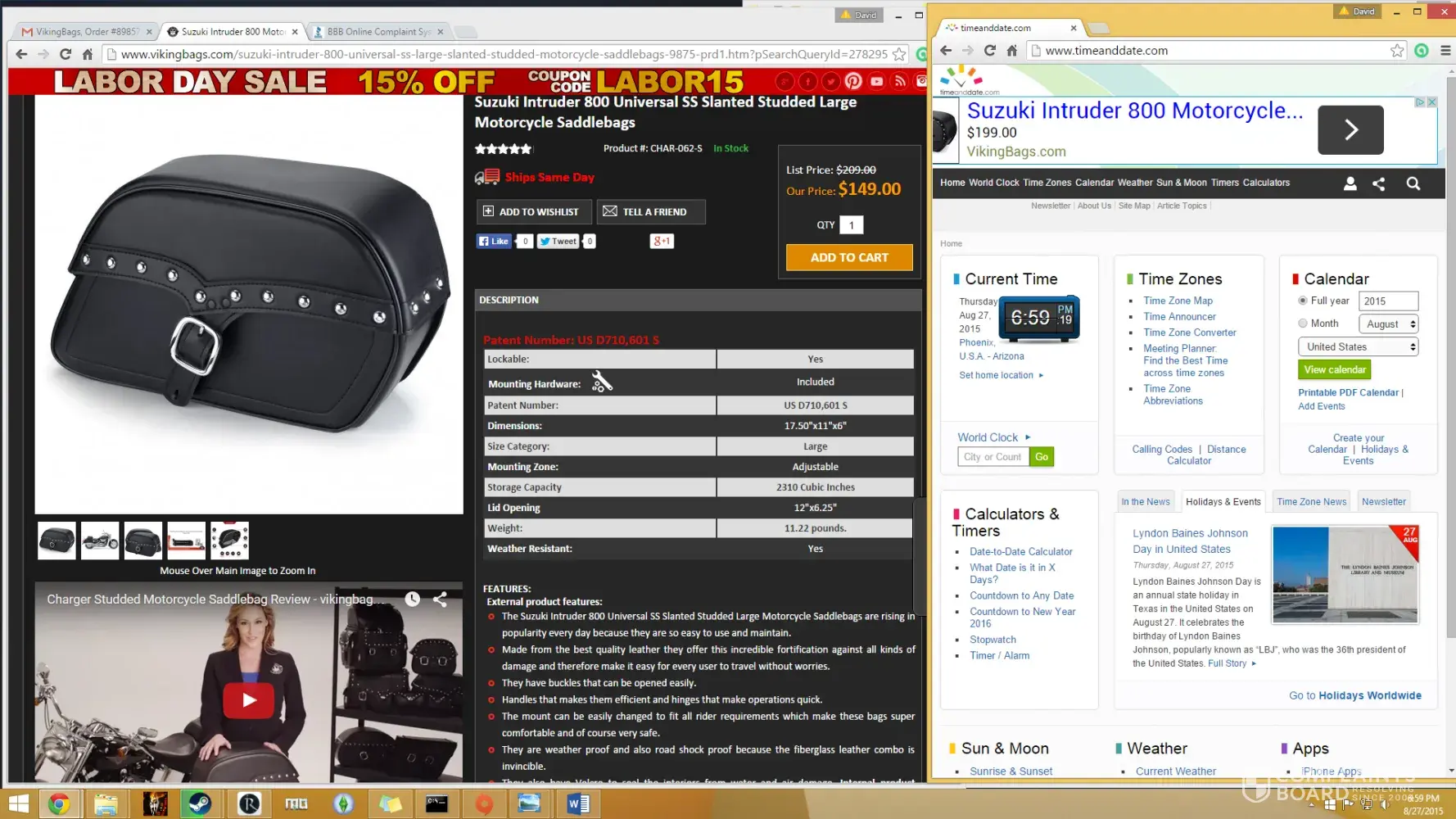Open home page in VikingBags browser window
This screenshot has height=819, width=1456.
pyautogui.click(x=88, y=54)
